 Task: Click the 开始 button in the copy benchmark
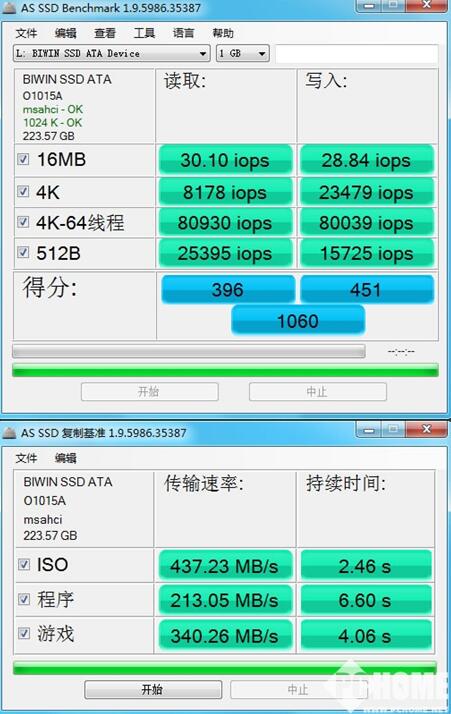pos(153,689)
